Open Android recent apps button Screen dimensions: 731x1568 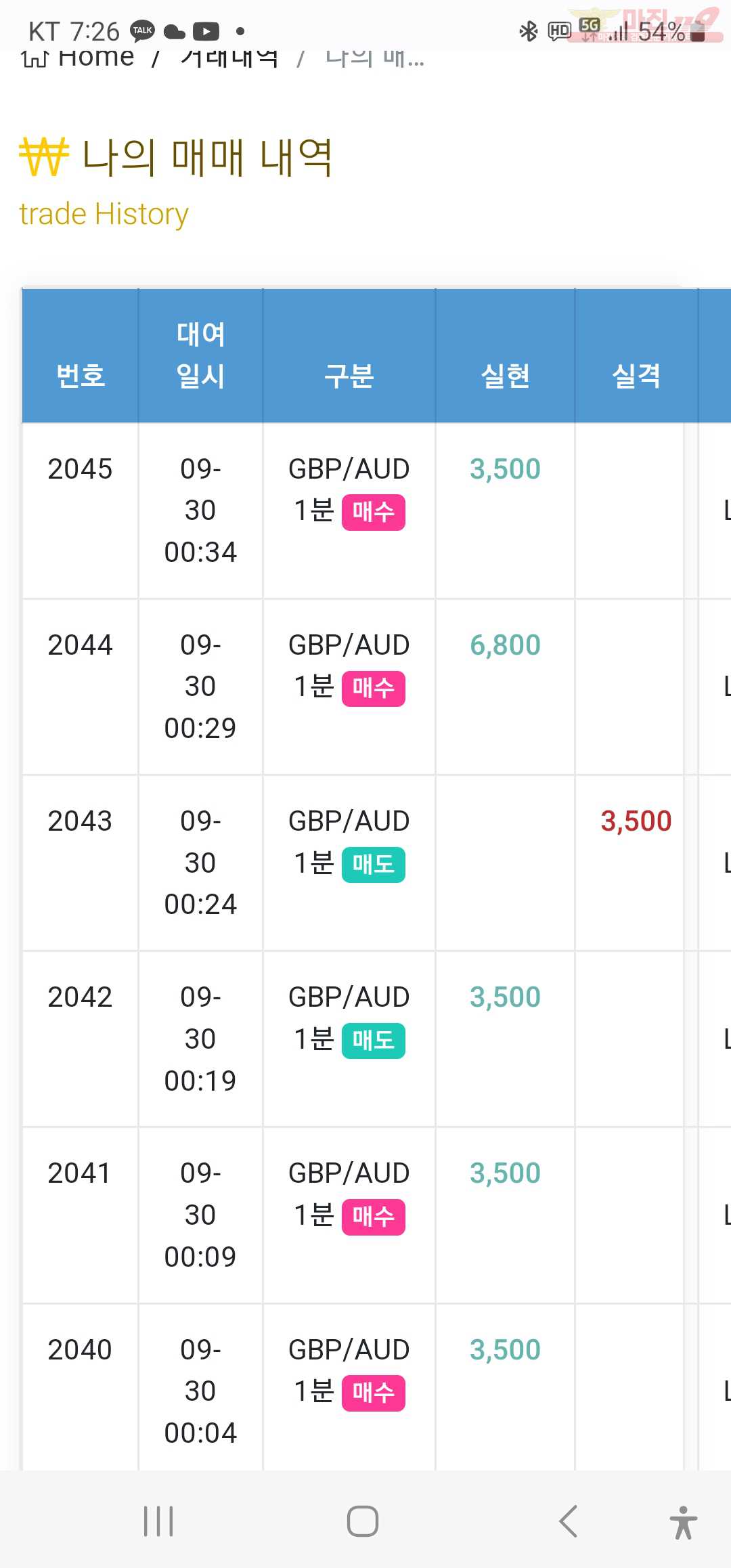[x=158, y=1521]
